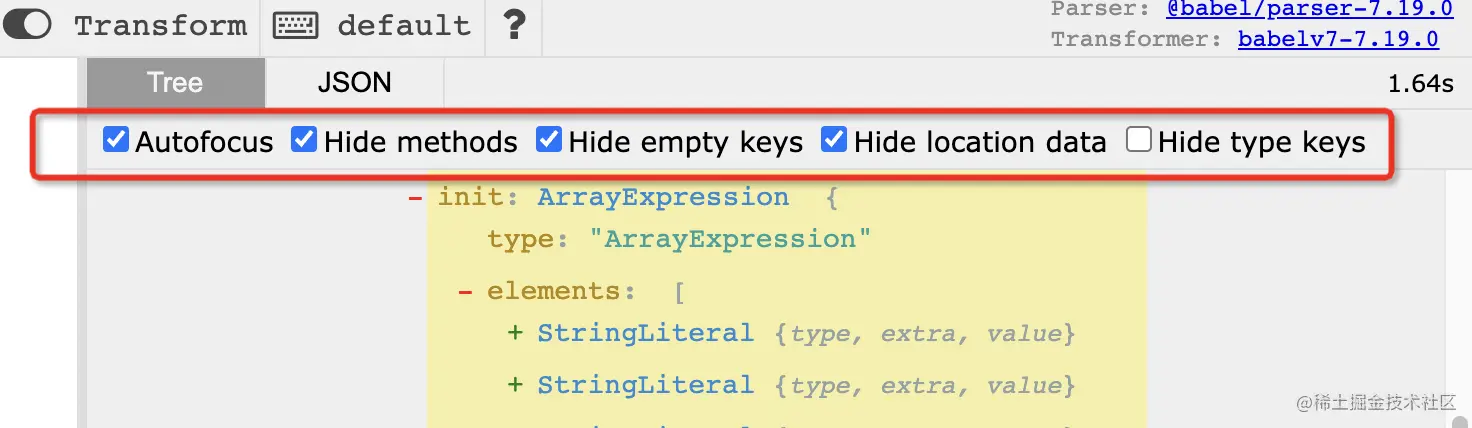
Task: Uncheck Hide methods checkbox
Action: coord(304,140)
